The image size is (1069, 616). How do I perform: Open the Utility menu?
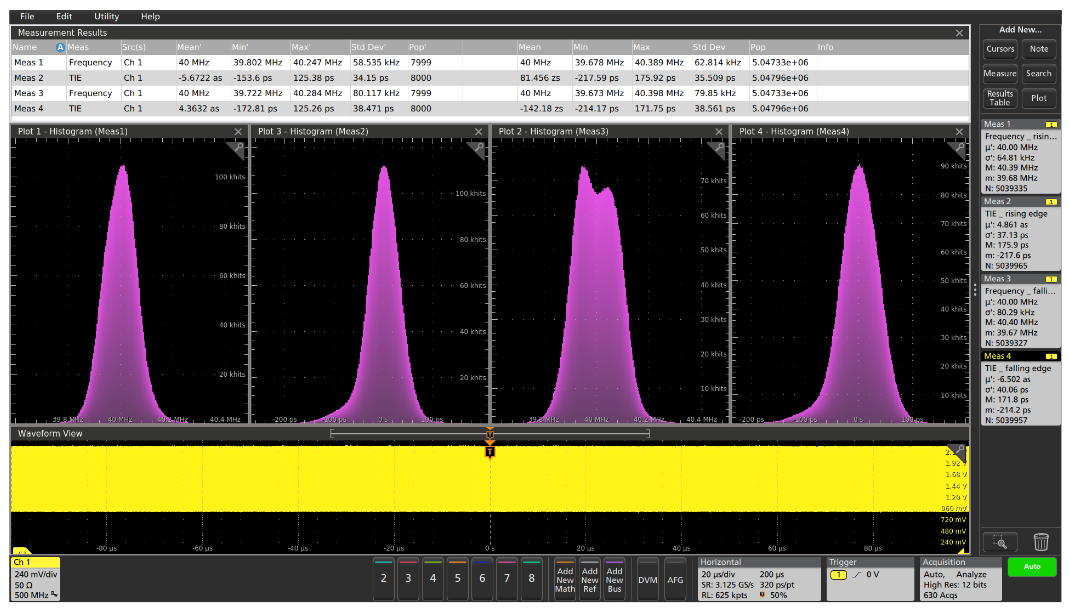pos(105,16)
